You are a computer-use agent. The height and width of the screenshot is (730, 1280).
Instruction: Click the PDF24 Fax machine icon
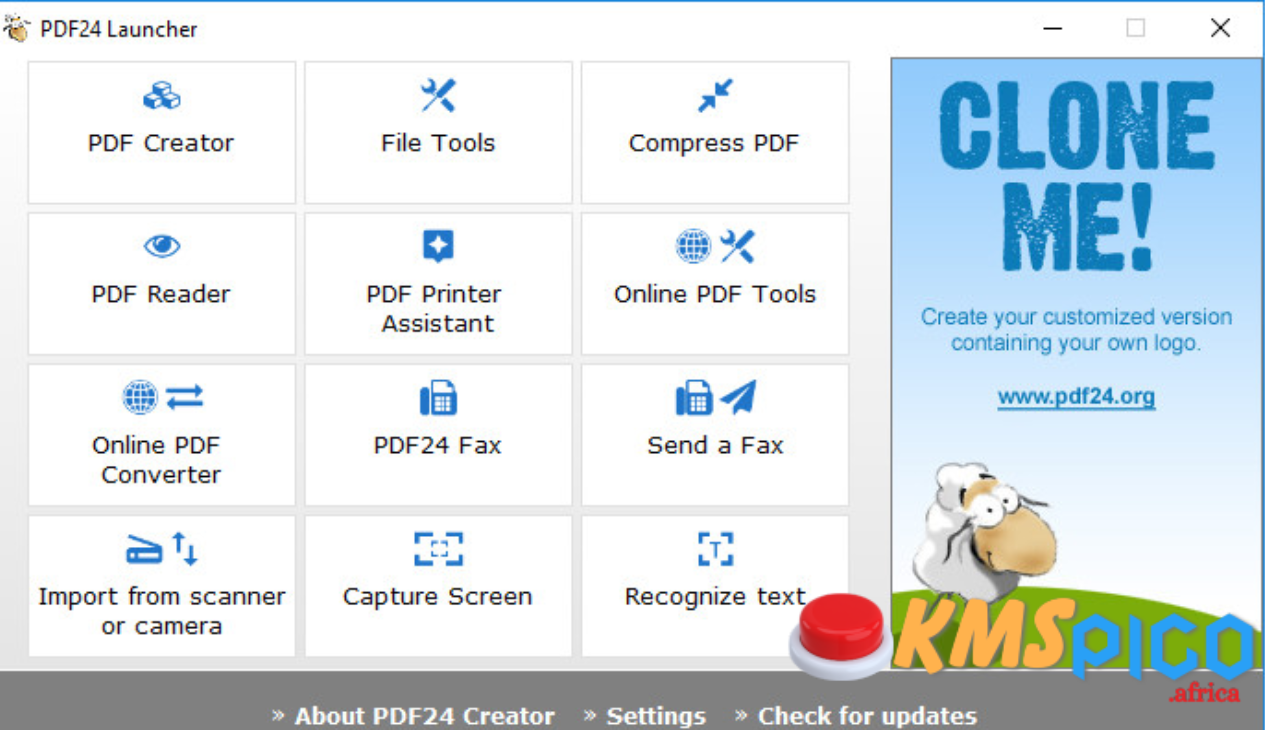click(438, 398)
